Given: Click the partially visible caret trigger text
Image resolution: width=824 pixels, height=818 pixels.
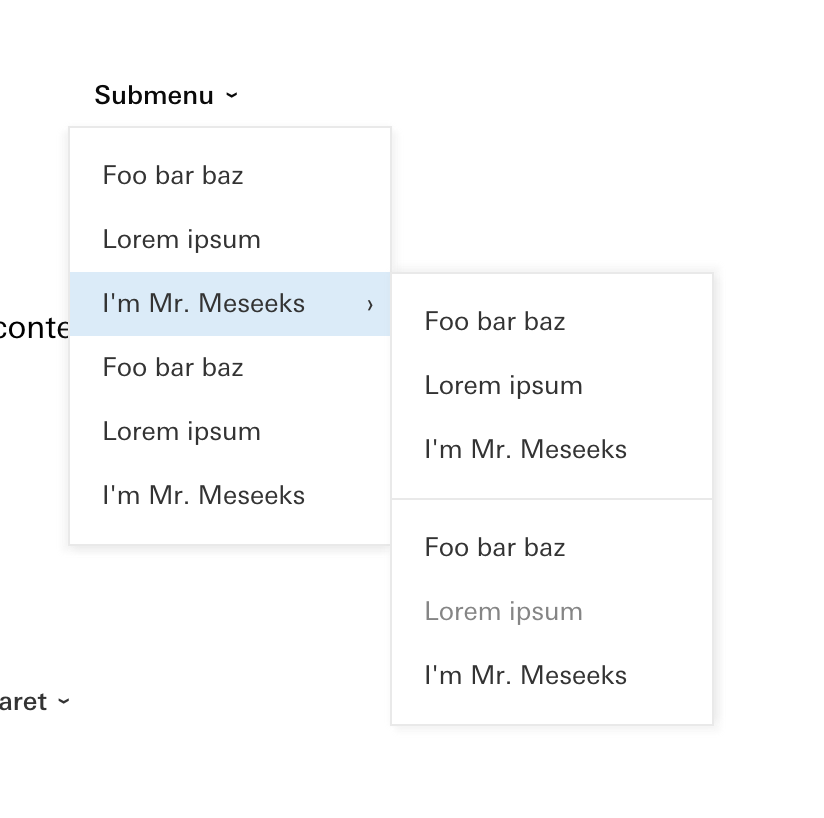Looking at the screenshot, I should click(x=25, y=702).
